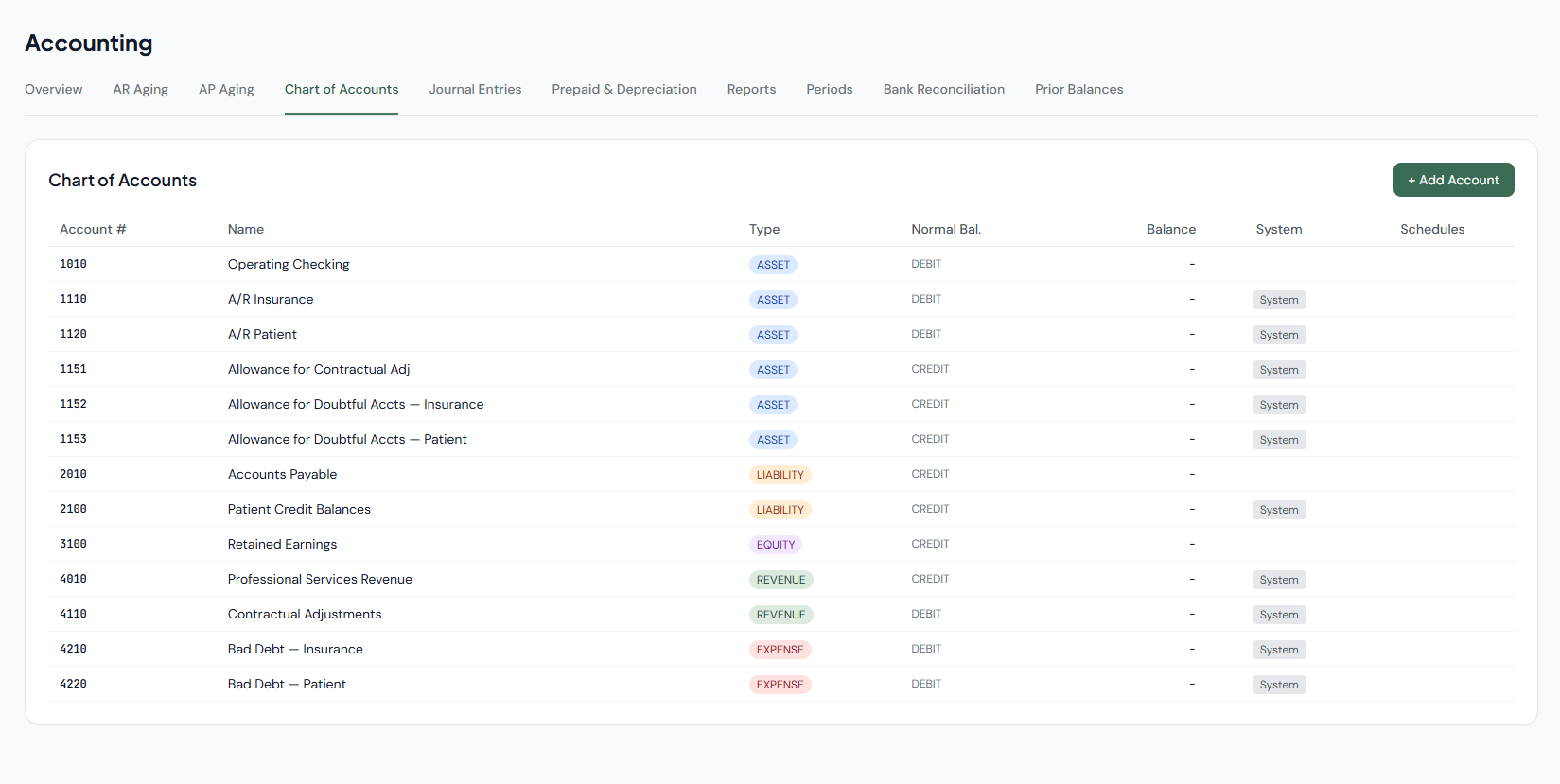Image resolution: width=1560 pixels, height=784 pixels.
Task: Select Allowance for Contractual Adj row name
Action: coord(319,369)
